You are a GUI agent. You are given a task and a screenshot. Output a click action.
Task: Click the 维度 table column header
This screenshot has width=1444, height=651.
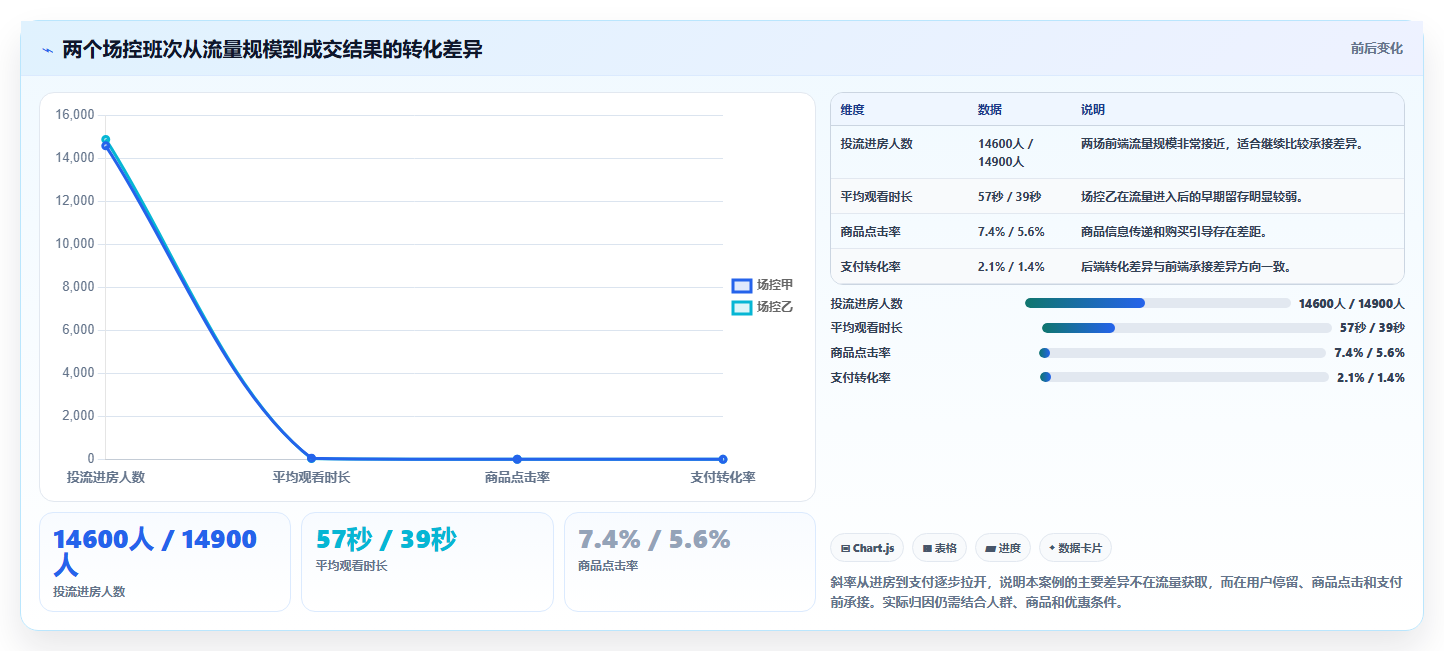click(853, 110)
